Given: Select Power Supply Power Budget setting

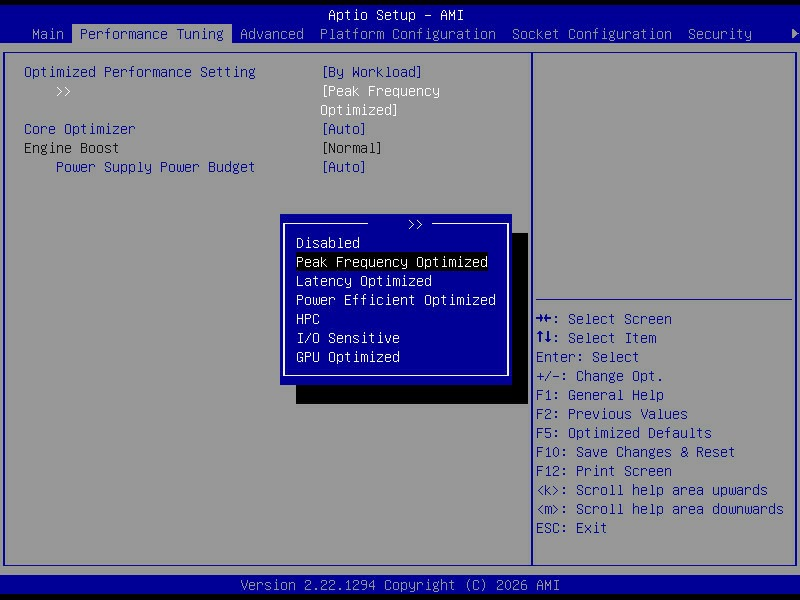Looking at the screenshot, I should pyautogui.click(x=155, y=167).
